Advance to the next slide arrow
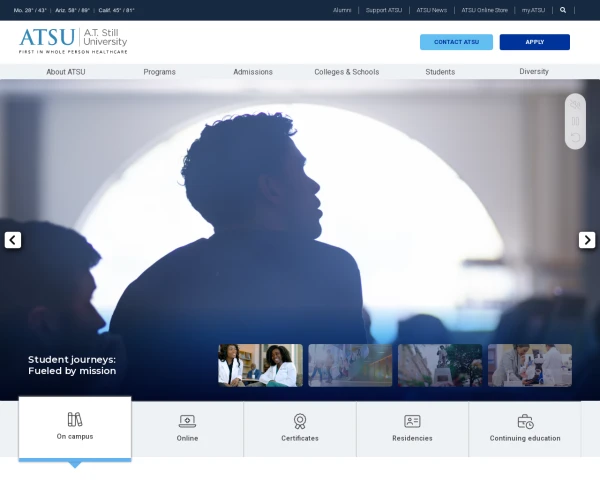600x480 pixels. [x=587, y=240]
